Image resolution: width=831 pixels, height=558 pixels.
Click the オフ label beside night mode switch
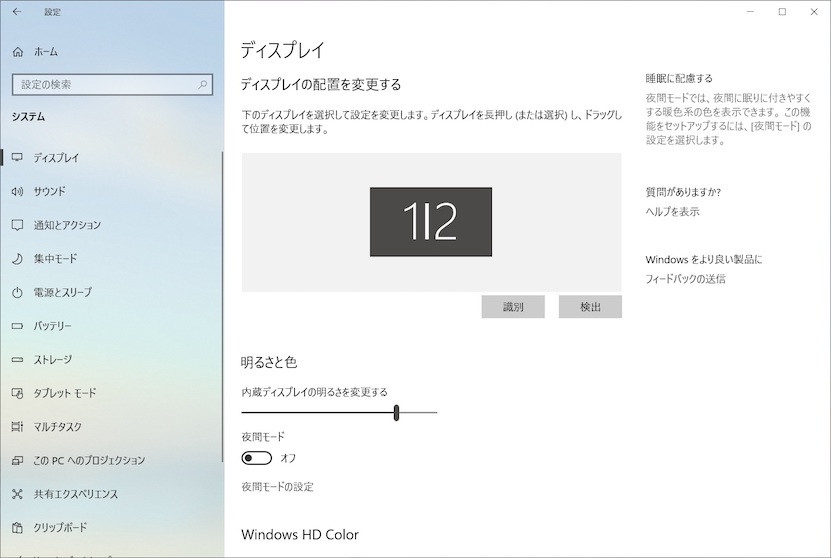click(288, 458)
